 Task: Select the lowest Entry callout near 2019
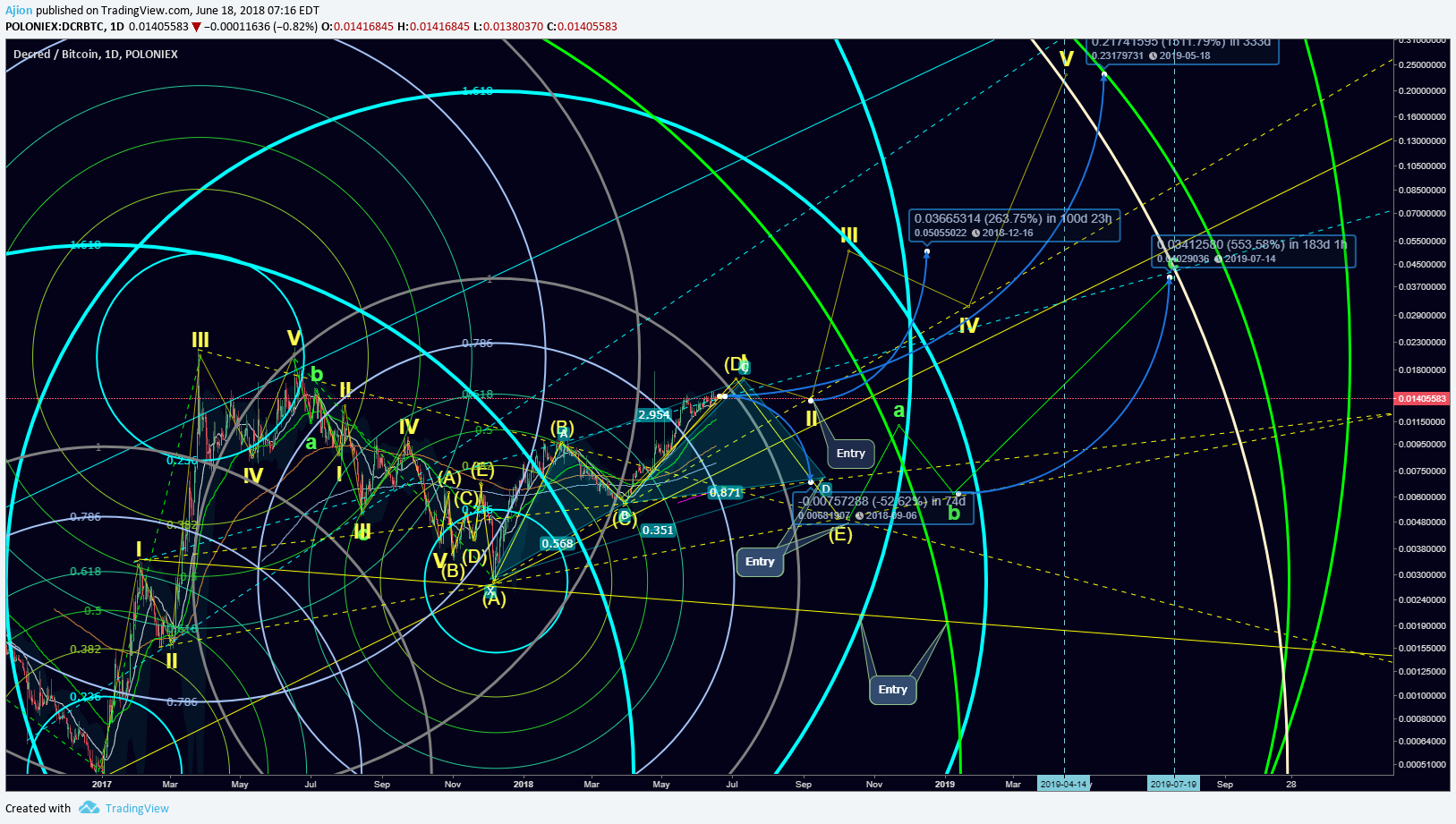point(892,690)
